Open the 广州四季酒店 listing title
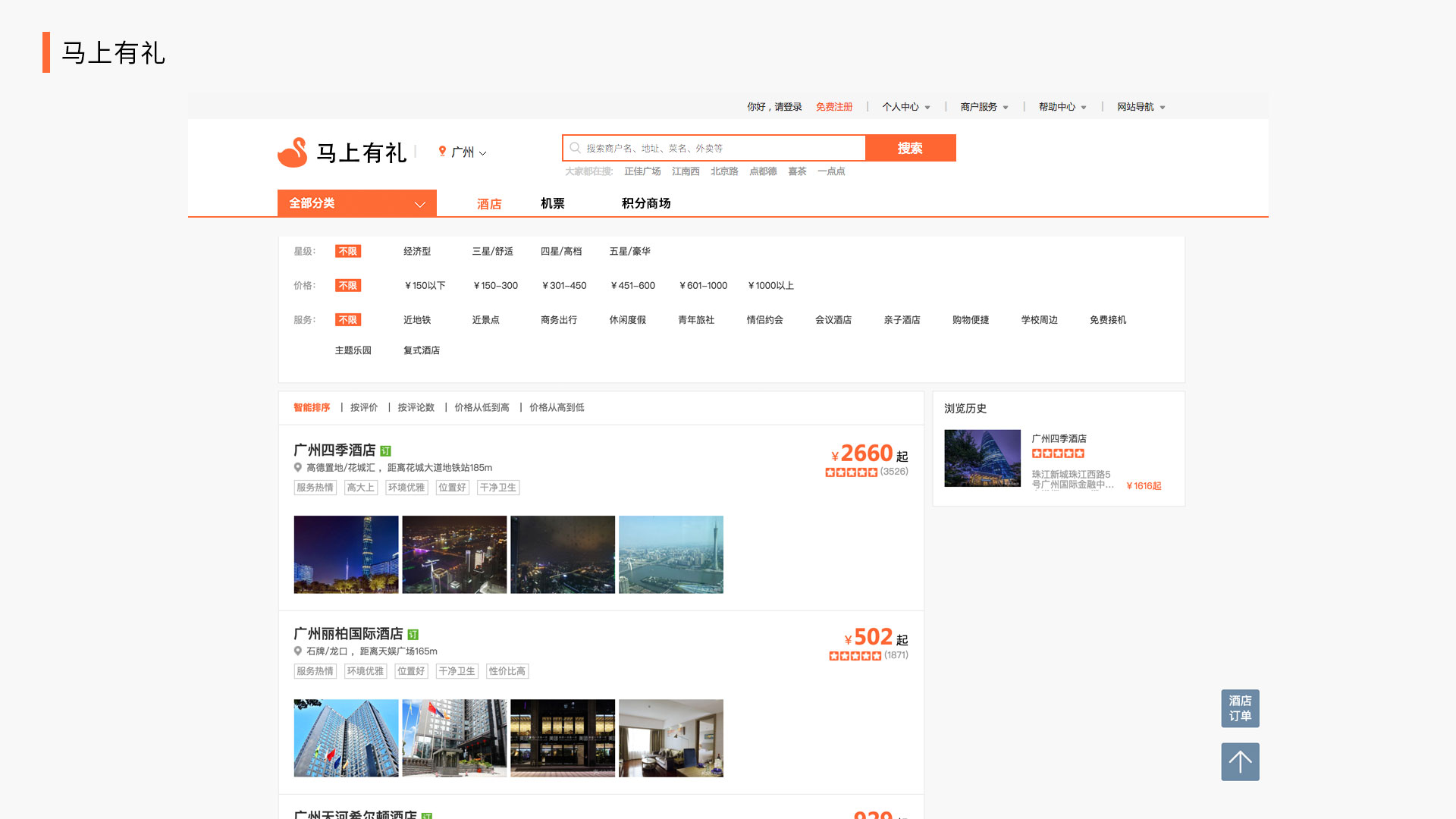1456x819 pixels. (334, 450)
